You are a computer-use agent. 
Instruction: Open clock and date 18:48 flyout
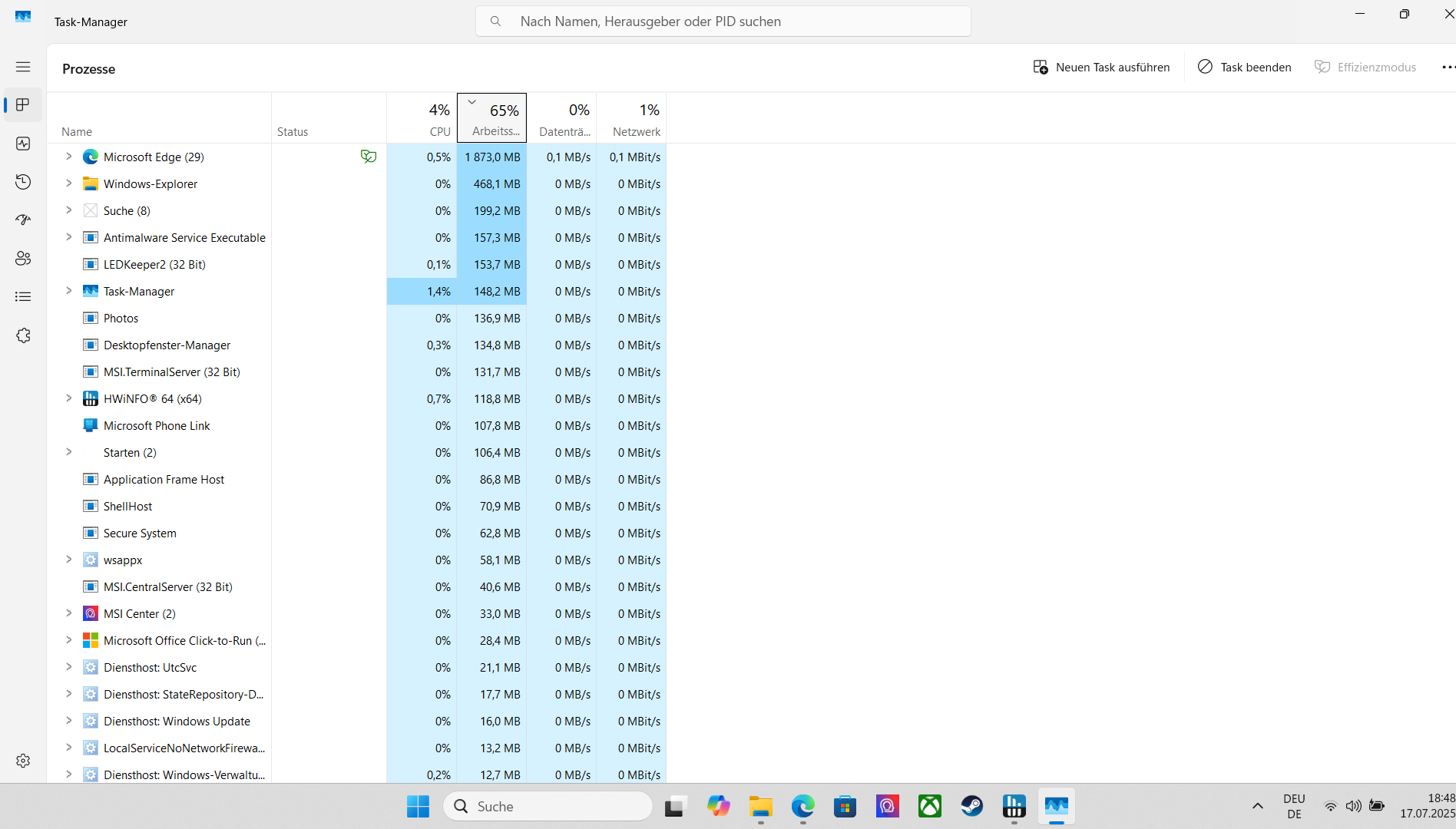coord(1427,806)
